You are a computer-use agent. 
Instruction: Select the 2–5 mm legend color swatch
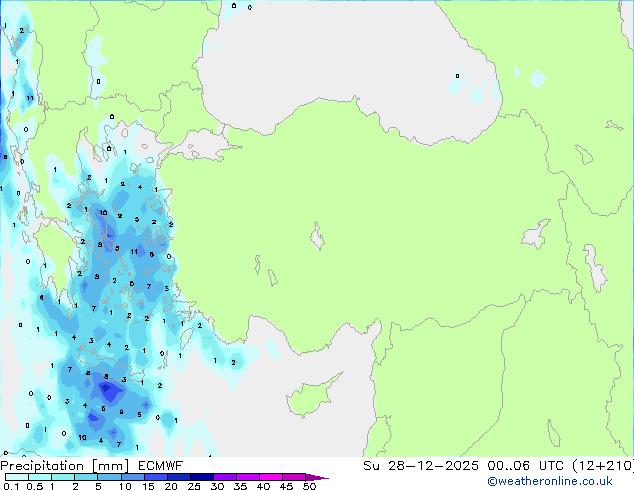[x=86, y=477]
